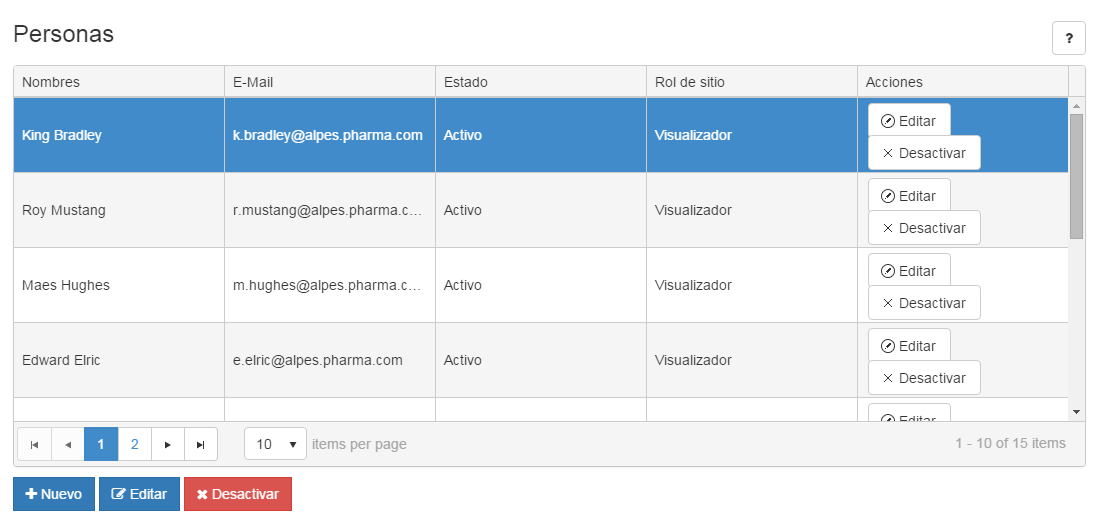Open the help question mark button

[1068, 38]
